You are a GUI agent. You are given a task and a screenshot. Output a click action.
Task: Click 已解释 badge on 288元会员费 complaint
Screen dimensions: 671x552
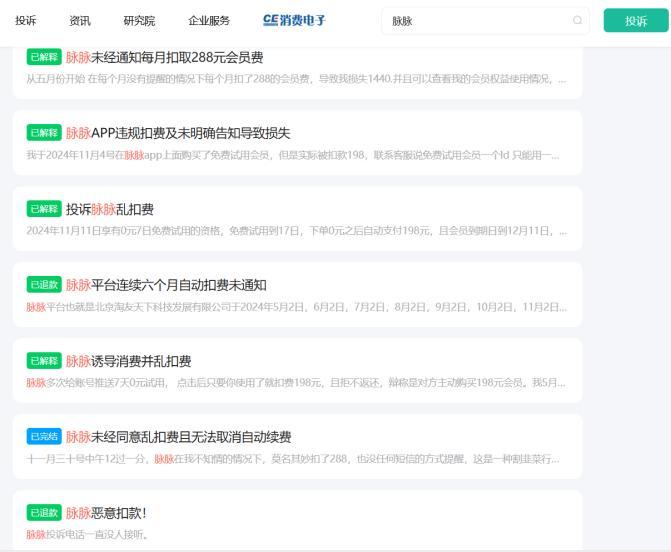(44, 57)
